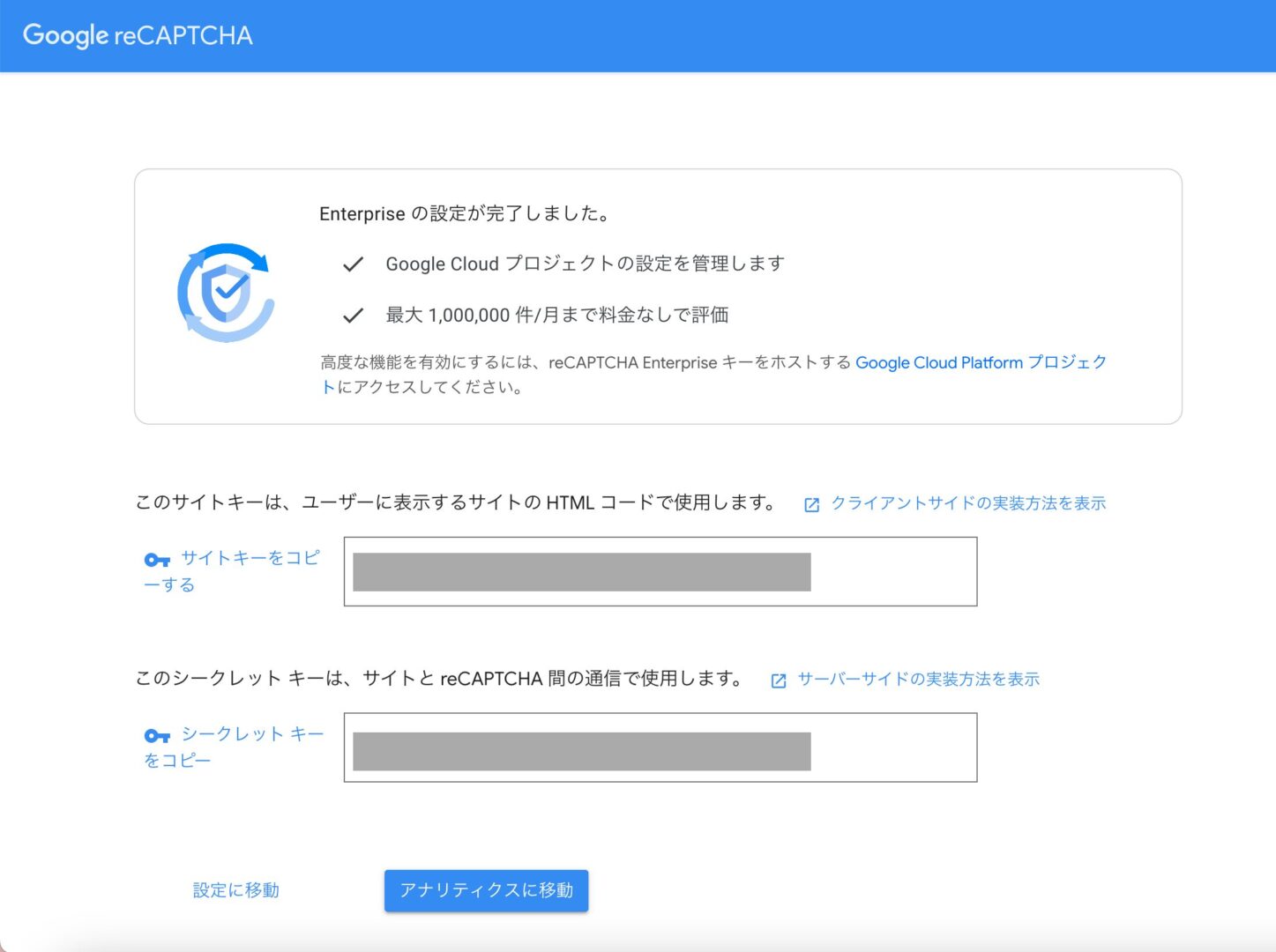Screen dimensions: 1276x952
Task: Open Google Cloud Platform プロジェクト link
Action: (x=713, y=375)
